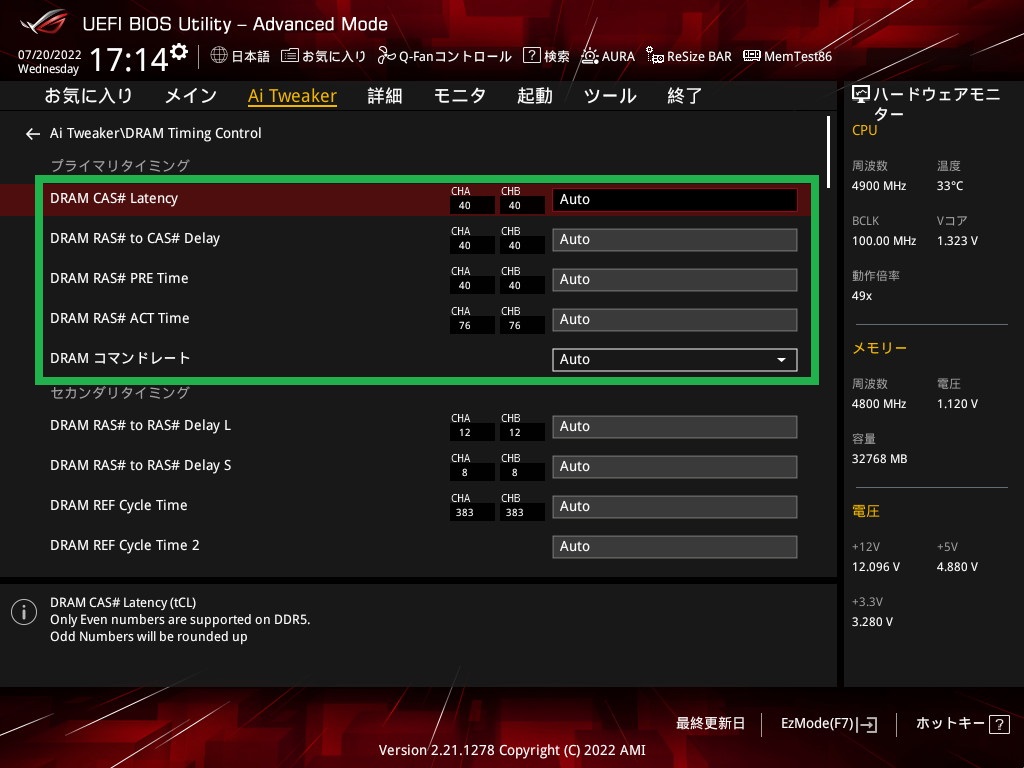The height and width of the screenshot is (768, 1024).
Task: Click the AURA lighting icon
Action: (590, 56)
